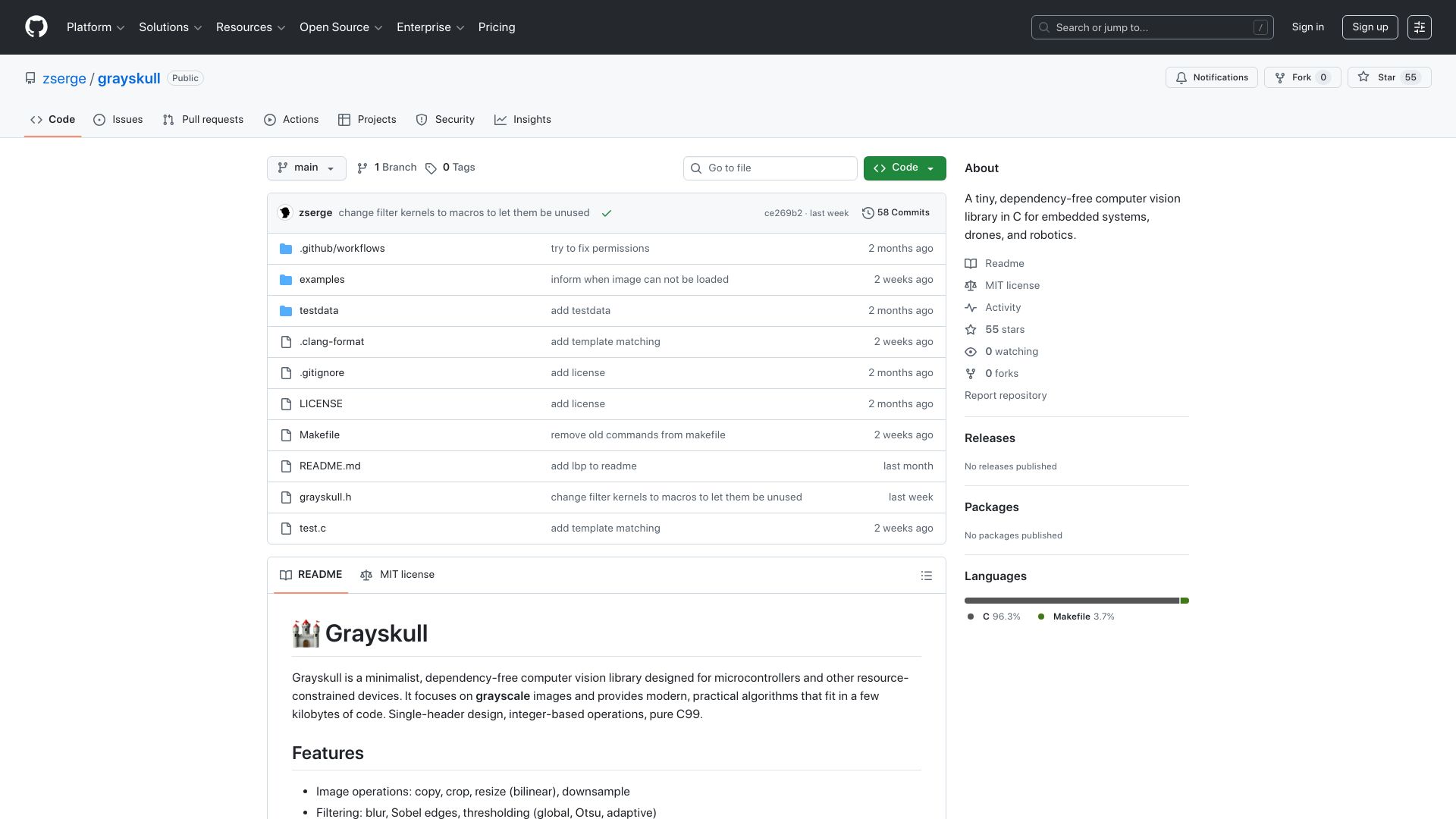Open the examples folder
Viewport: 1456px width, 819px height.
pyautogui.click(x=322, y=280)
